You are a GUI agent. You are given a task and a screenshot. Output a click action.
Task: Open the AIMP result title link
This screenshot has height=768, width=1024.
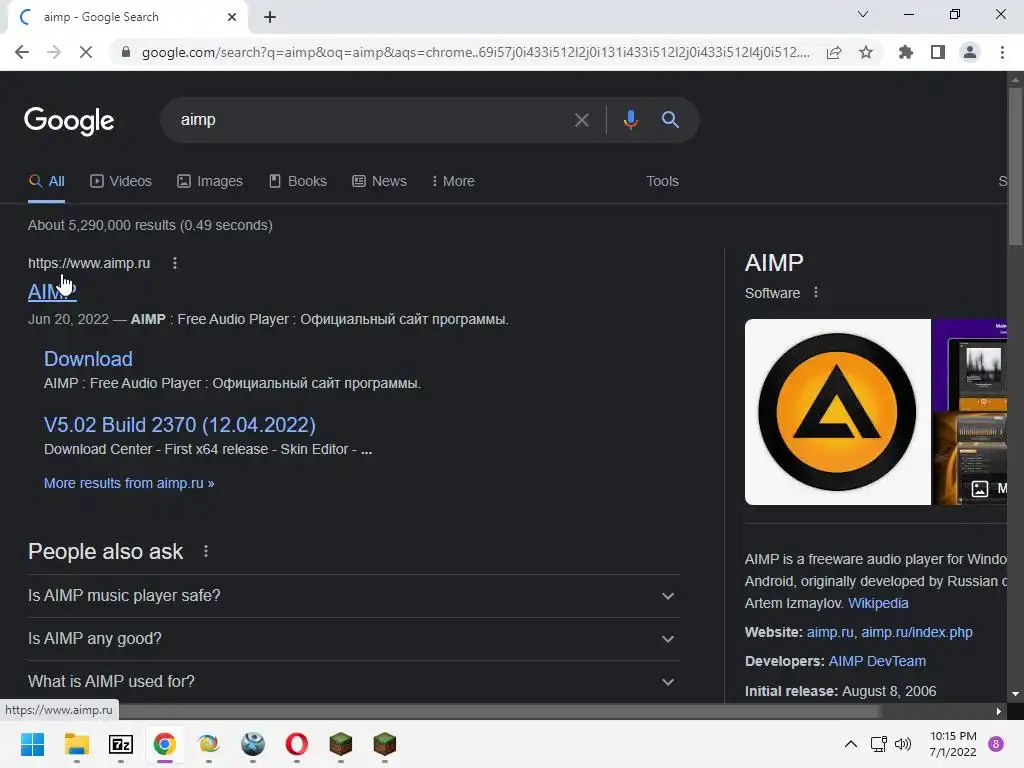pyautogui.click(x=52, y=292)
